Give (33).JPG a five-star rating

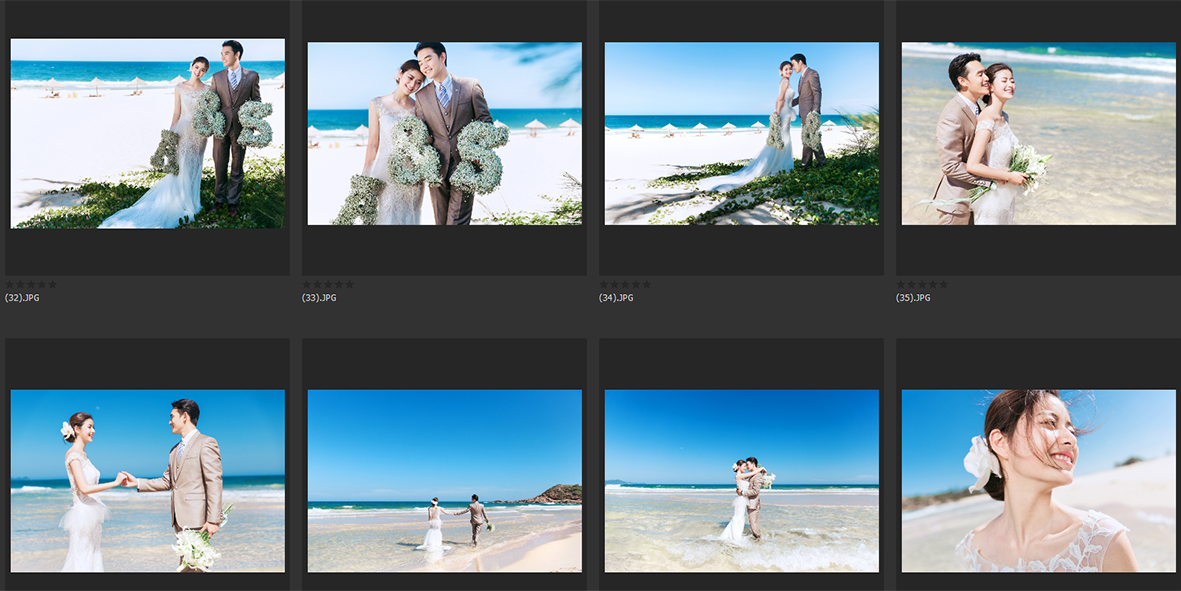[349, 284]
